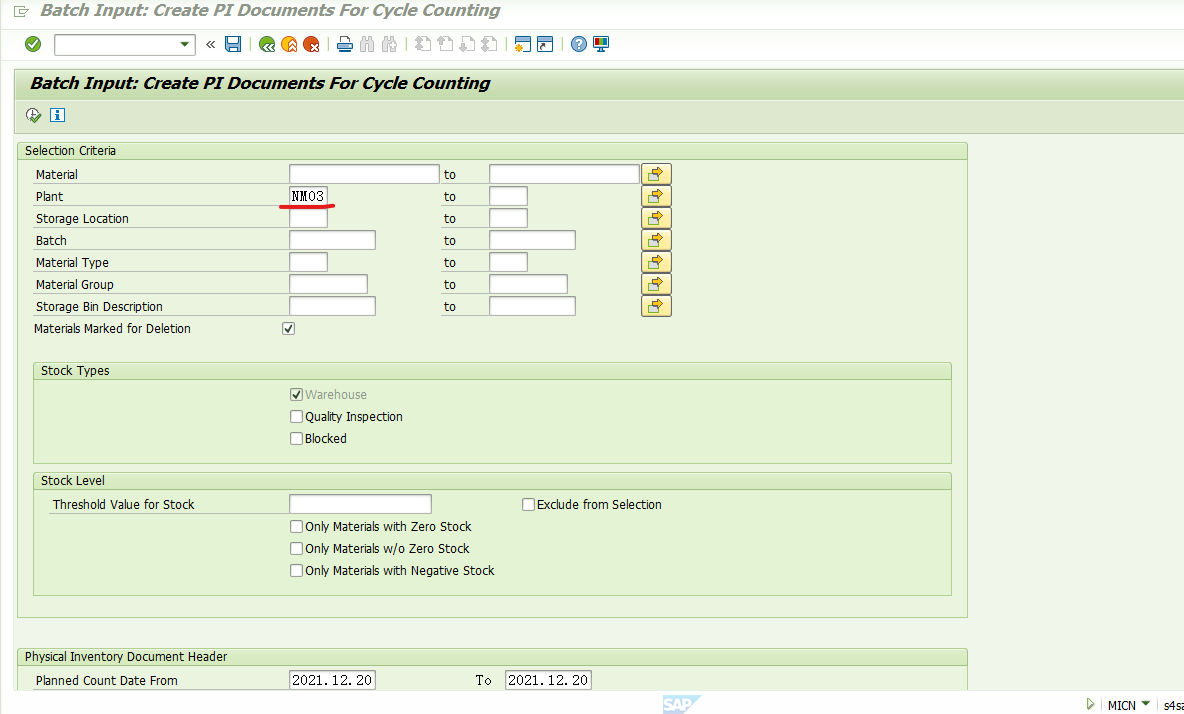Viewport: 1184px width, 714px height.
Task: Collapse the command field with the double-chevron
Action: [210, 45]
